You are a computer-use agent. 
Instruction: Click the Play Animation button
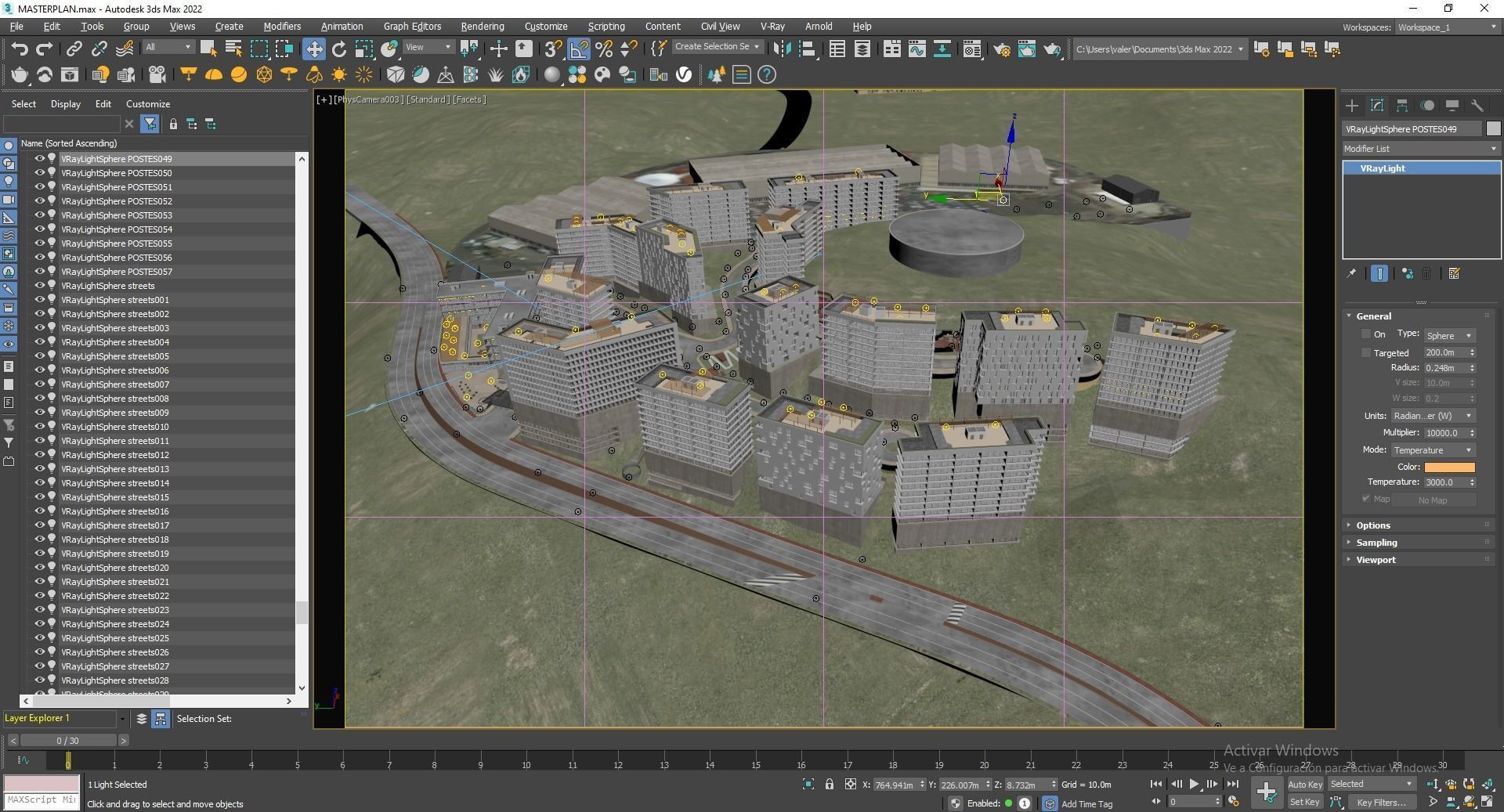[x=1194, y=784]
